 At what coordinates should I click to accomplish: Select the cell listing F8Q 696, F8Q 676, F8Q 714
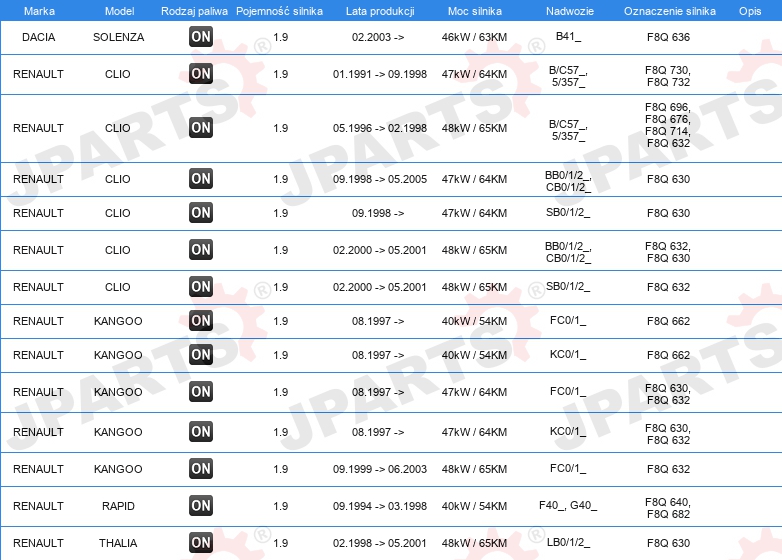668,125
